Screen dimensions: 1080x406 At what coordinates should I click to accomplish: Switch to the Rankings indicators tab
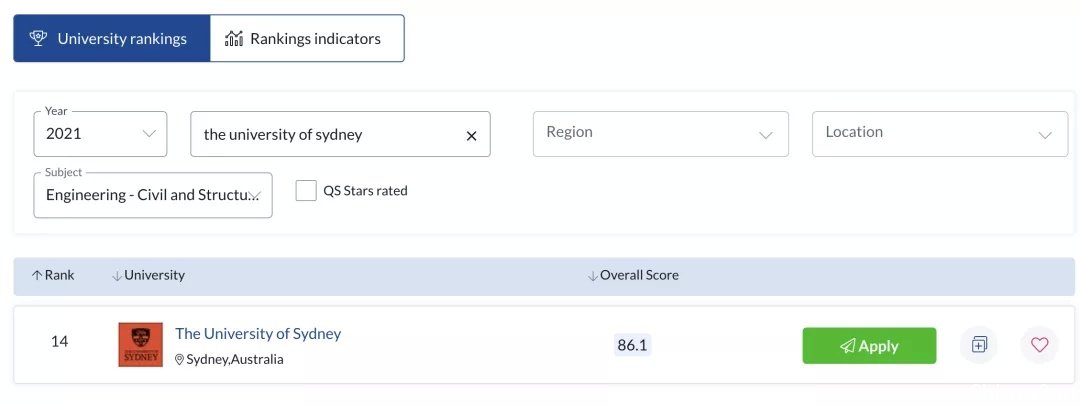pos(307,38)
